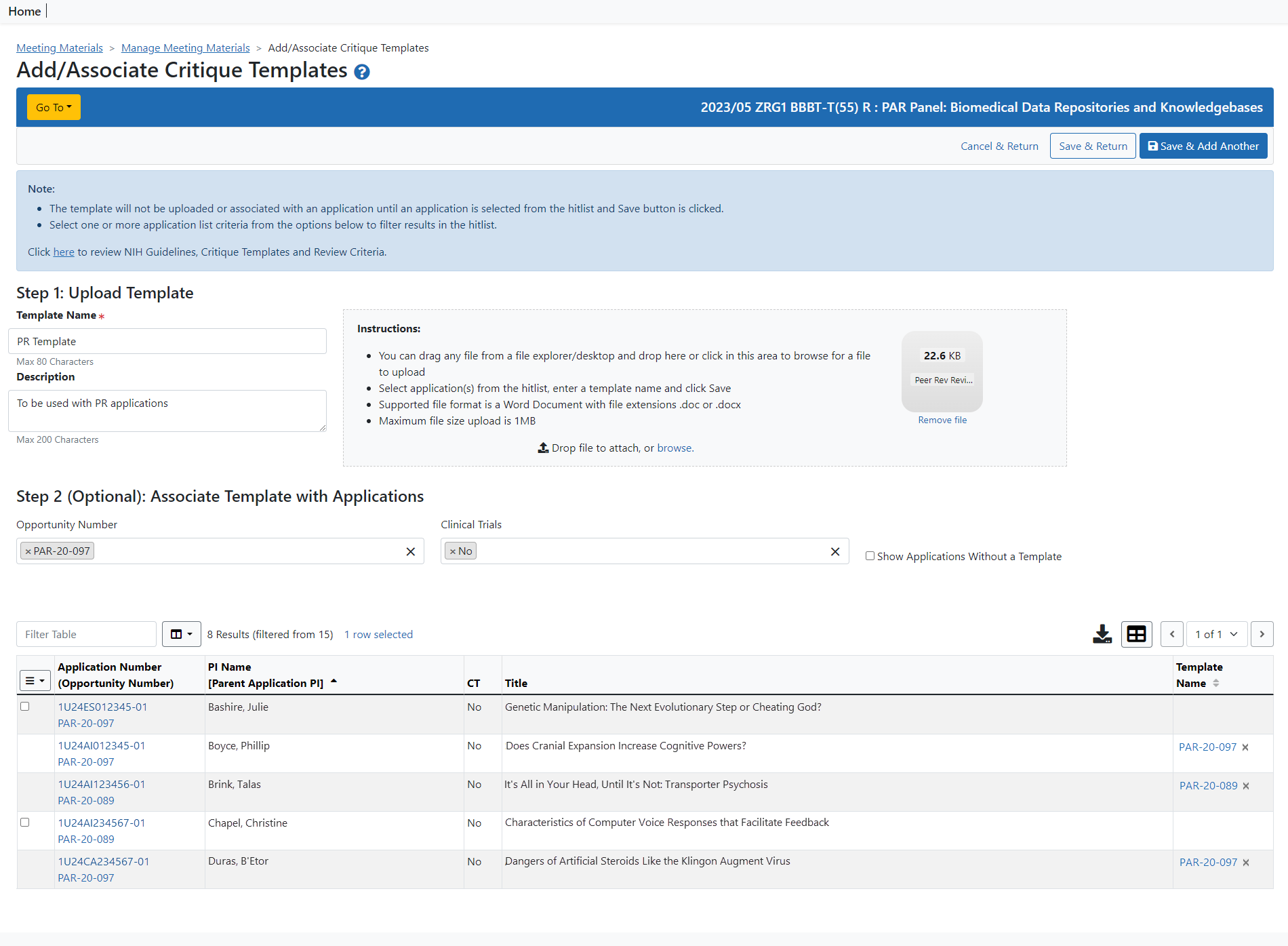Screen dimensions: 1288x946
Task: Go to previous results page arrow
Action: click(1172, 634)
